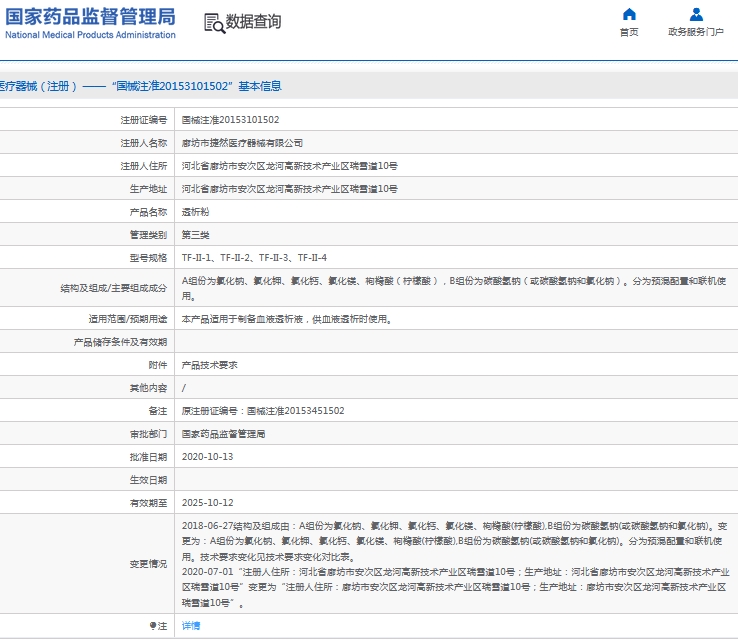The height and width of the screenshot is (640, 738).
Task: Click the 适用范围/预期用途 label
Action: coord(128,319)
